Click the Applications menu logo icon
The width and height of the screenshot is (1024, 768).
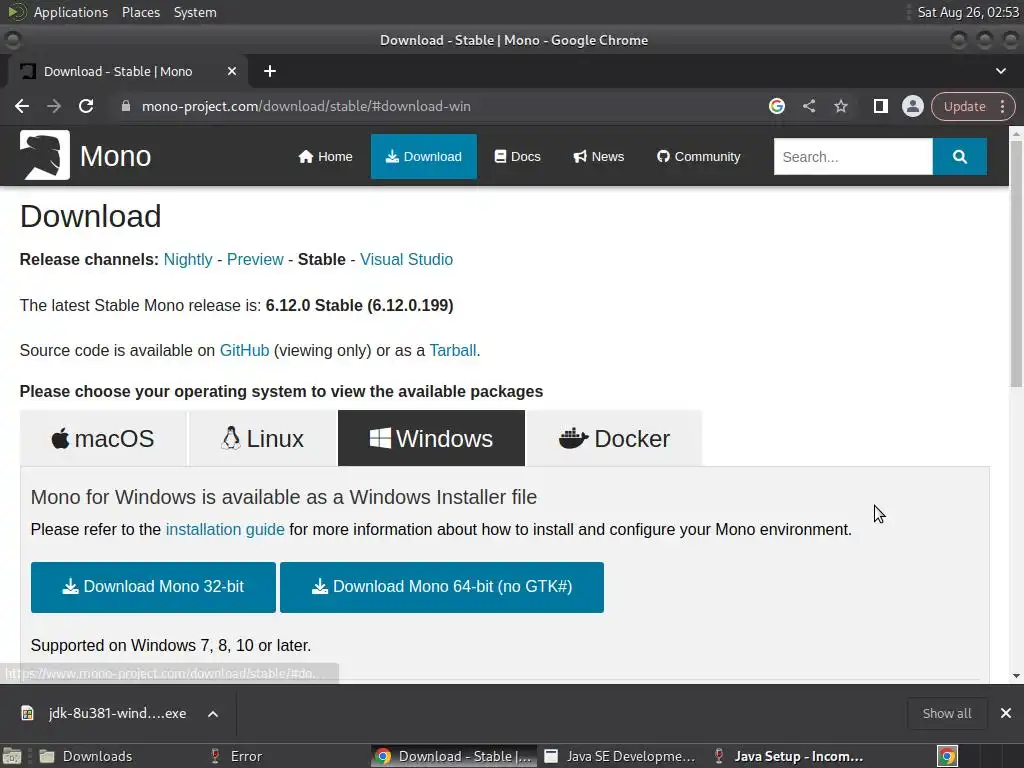(16, 12)
